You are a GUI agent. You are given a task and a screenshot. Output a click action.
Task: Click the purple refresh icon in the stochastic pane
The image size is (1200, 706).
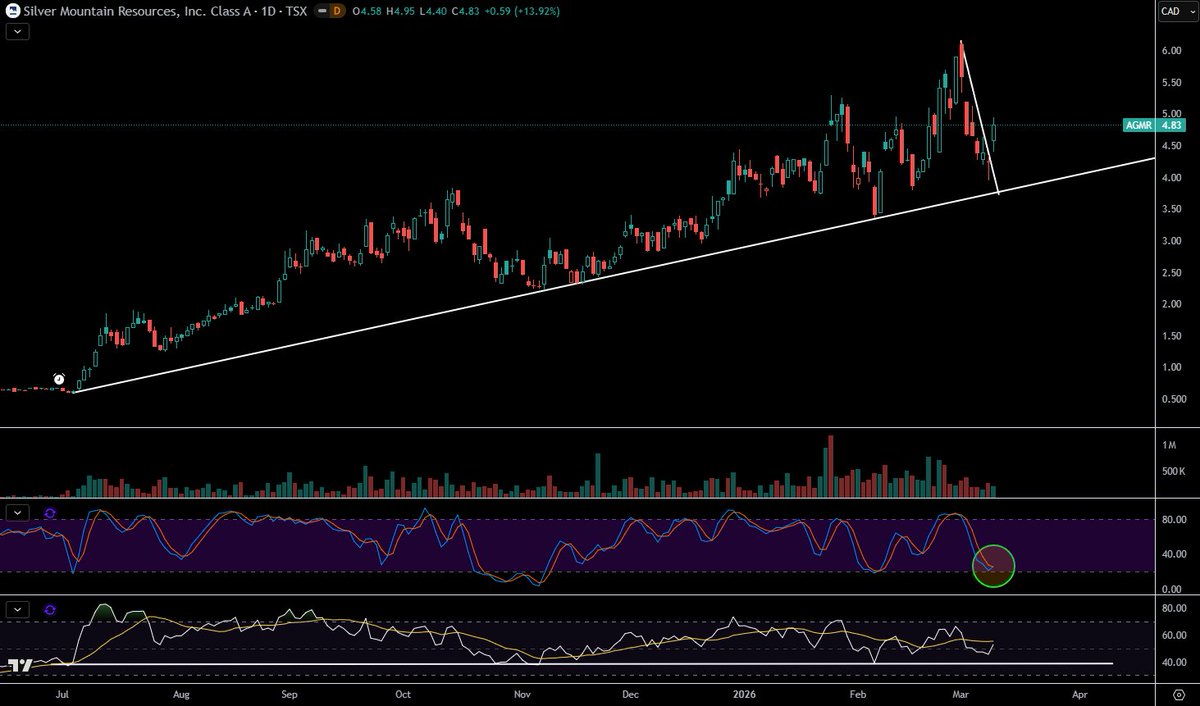point(50,512)
